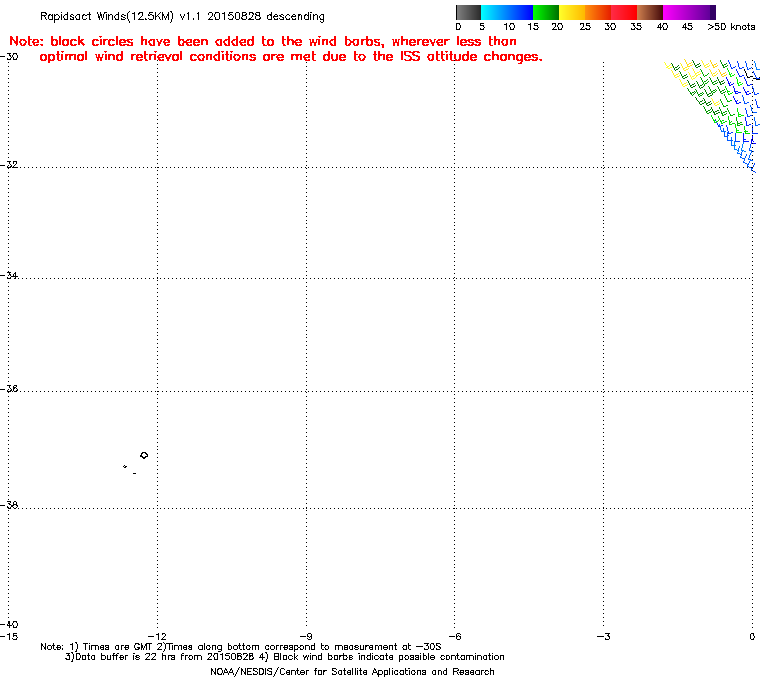Click the latitude label '-36'
This screenshot has height=688, width=760.
point(9,389)
